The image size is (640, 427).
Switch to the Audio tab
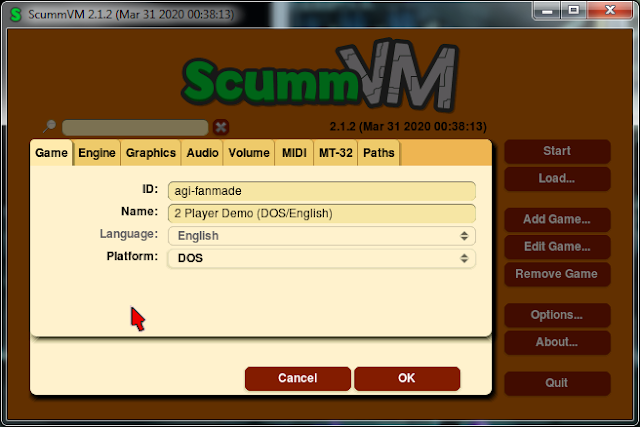(x=202, y=153)
